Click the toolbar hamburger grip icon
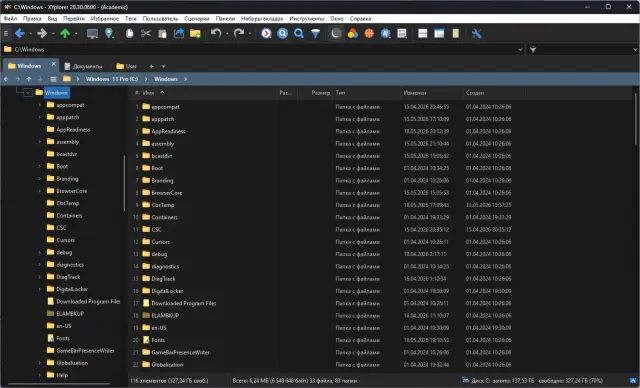 [x=6, y=33]
